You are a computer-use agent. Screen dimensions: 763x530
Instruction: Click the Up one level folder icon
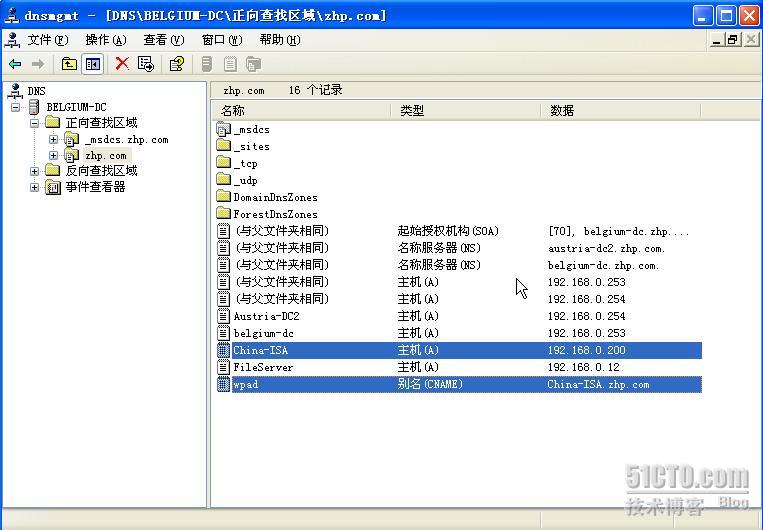[x=69, y=64]
